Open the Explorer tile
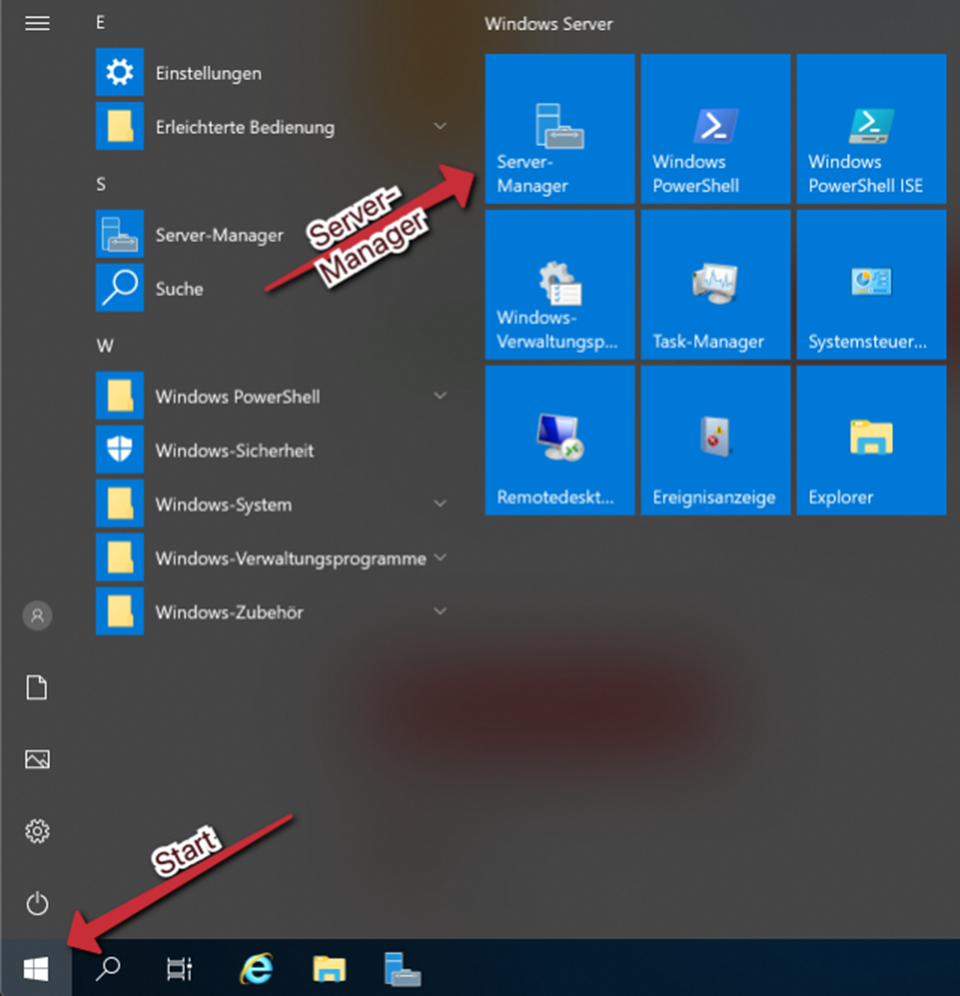960x996 pixels. [x=871, y=440]
